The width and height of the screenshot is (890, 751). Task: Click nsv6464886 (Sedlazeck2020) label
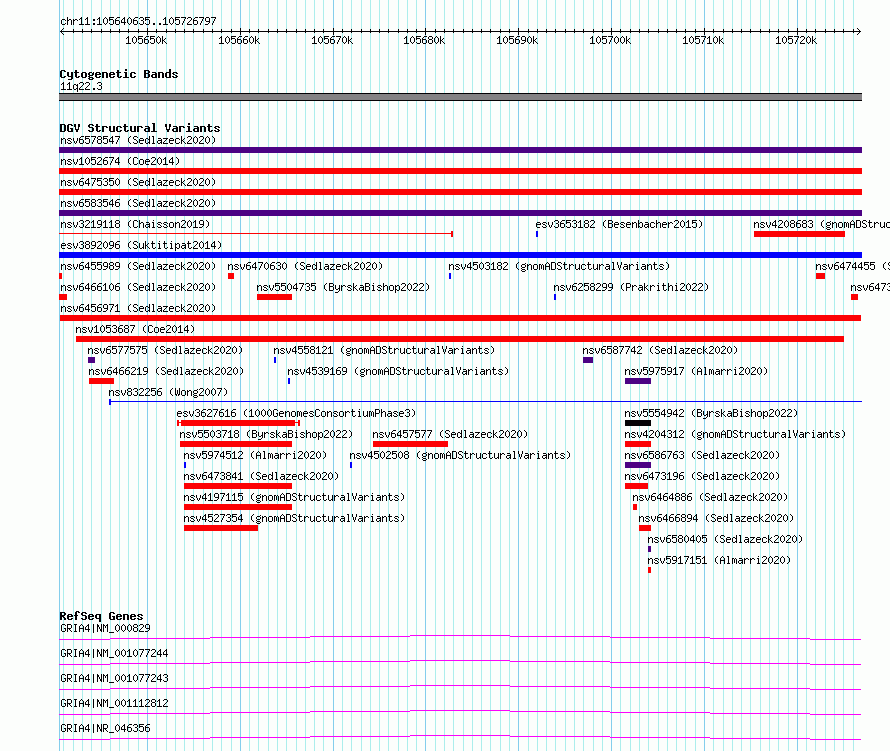click(710, 497)
